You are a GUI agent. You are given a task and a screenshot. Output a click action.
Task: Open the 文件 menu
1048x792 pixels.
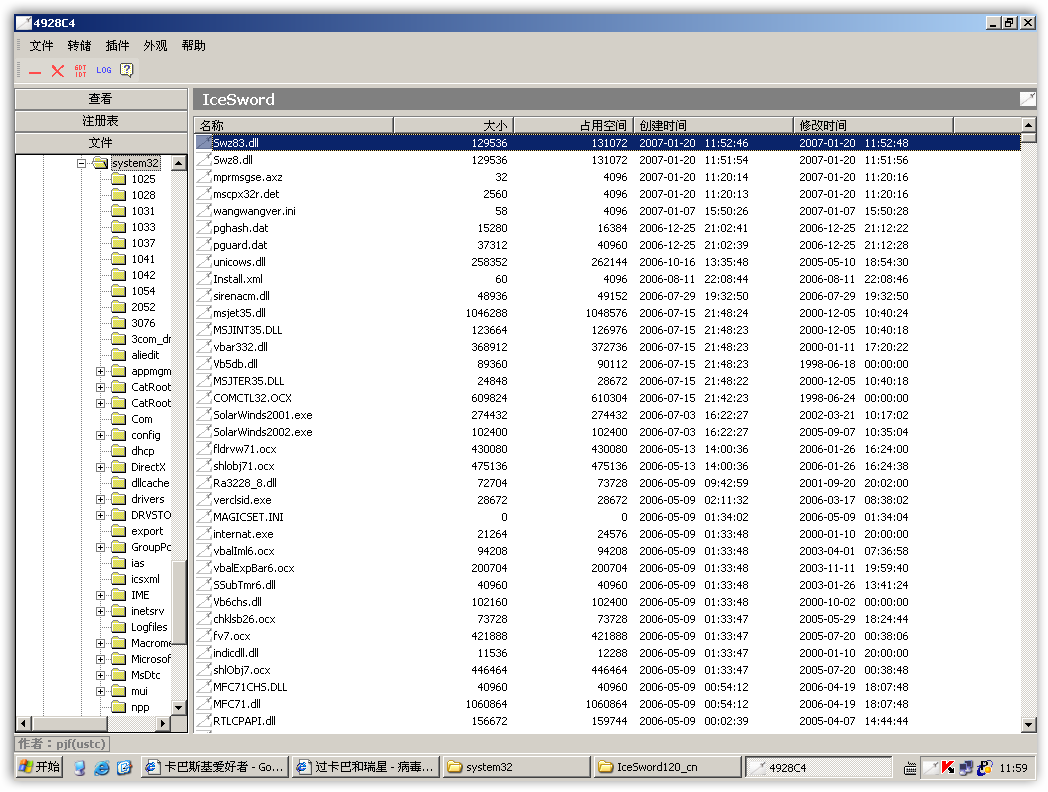(x=41, y=45)
